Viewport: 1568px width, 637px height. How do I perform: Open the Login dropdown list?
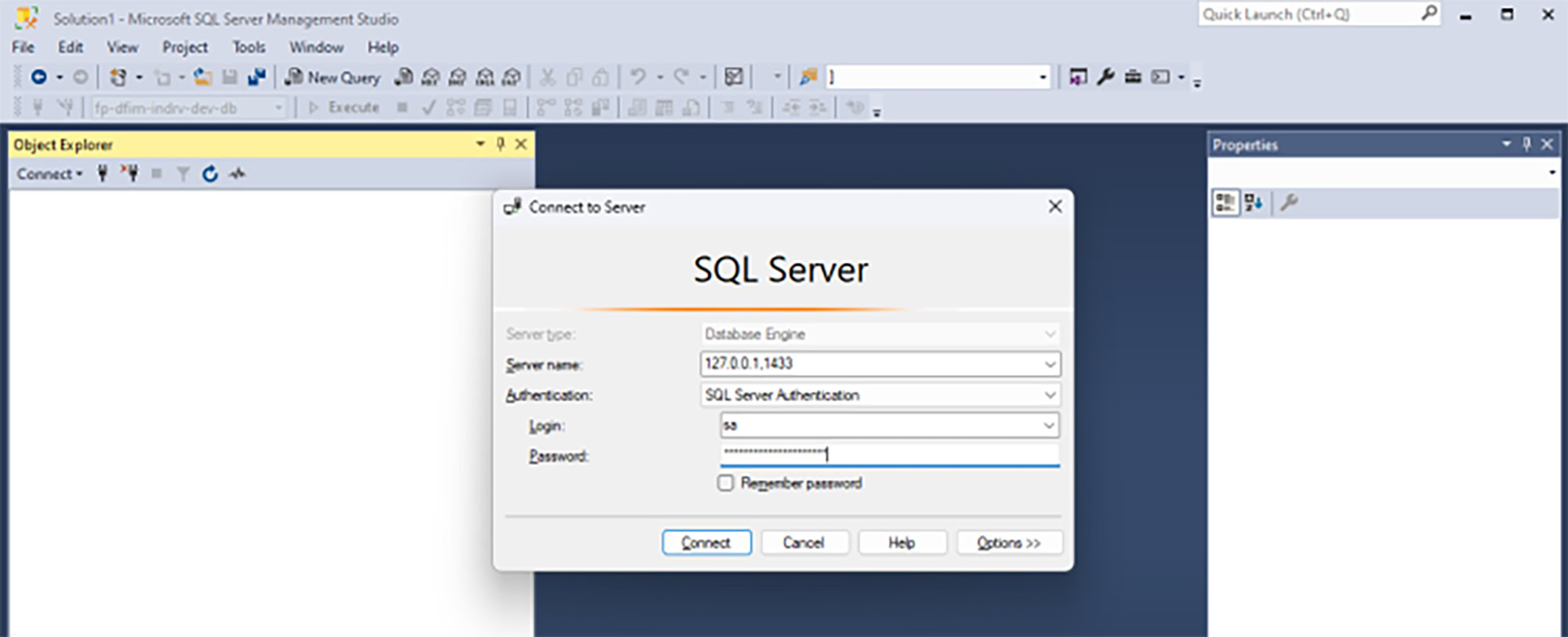pos(1048,425)
